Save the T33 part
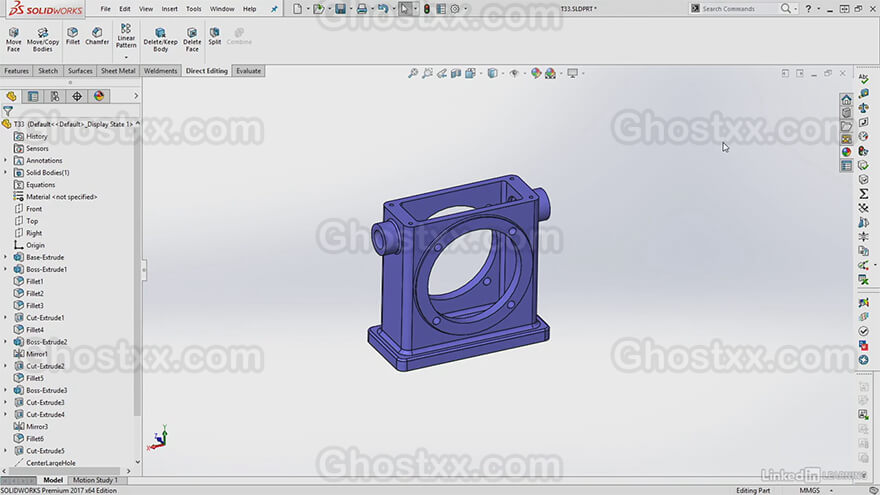880x495 pixels. click(340, 8)
